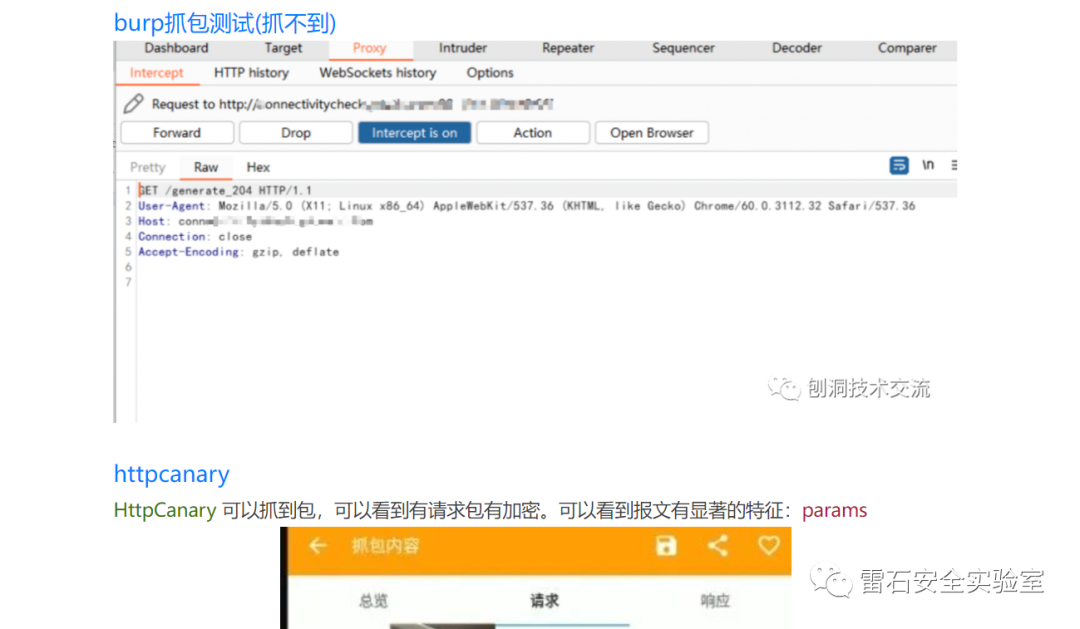
Task: Click the Open Browser button
Action: pos(652,133)
